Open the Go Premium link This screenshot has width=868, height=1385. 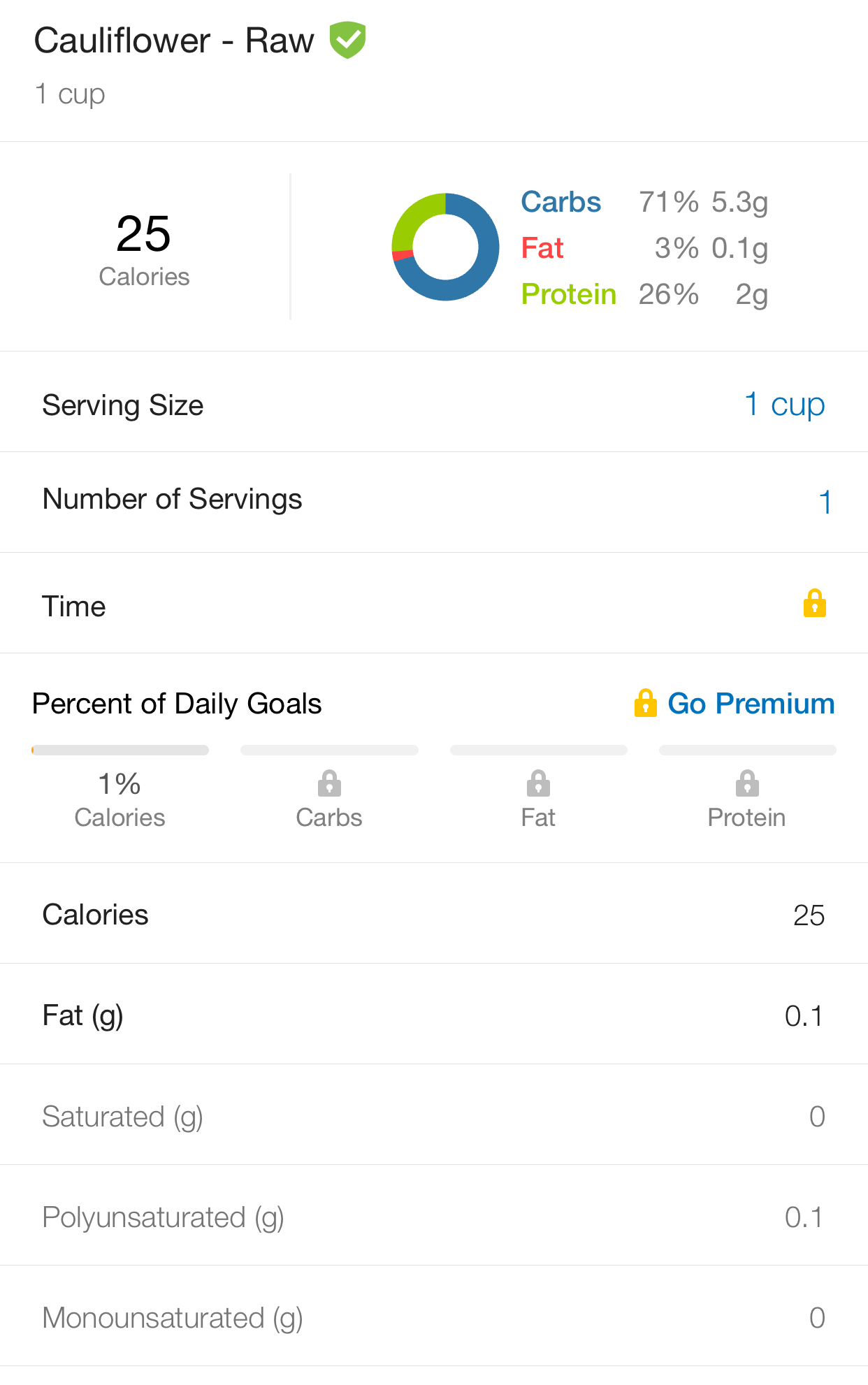[x=751, y=704]
